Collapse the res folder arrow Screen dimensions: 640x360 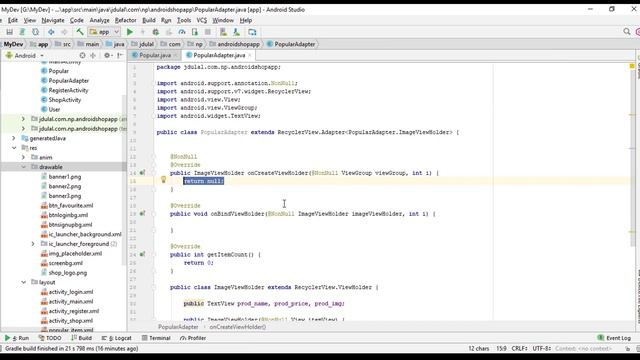coord(14,148)
